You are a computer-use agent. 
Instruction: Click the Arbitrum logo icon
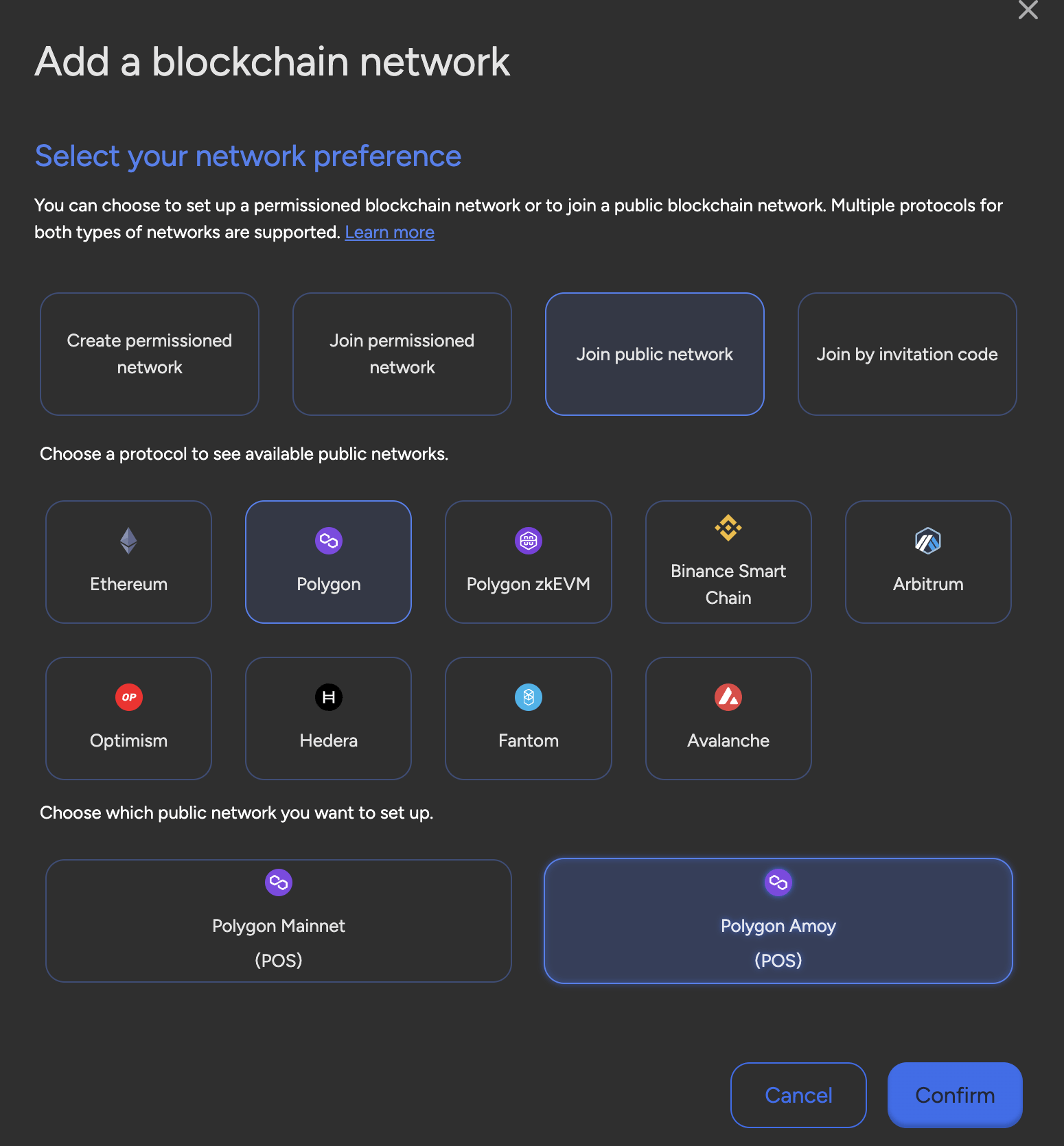tap(927, 541)
